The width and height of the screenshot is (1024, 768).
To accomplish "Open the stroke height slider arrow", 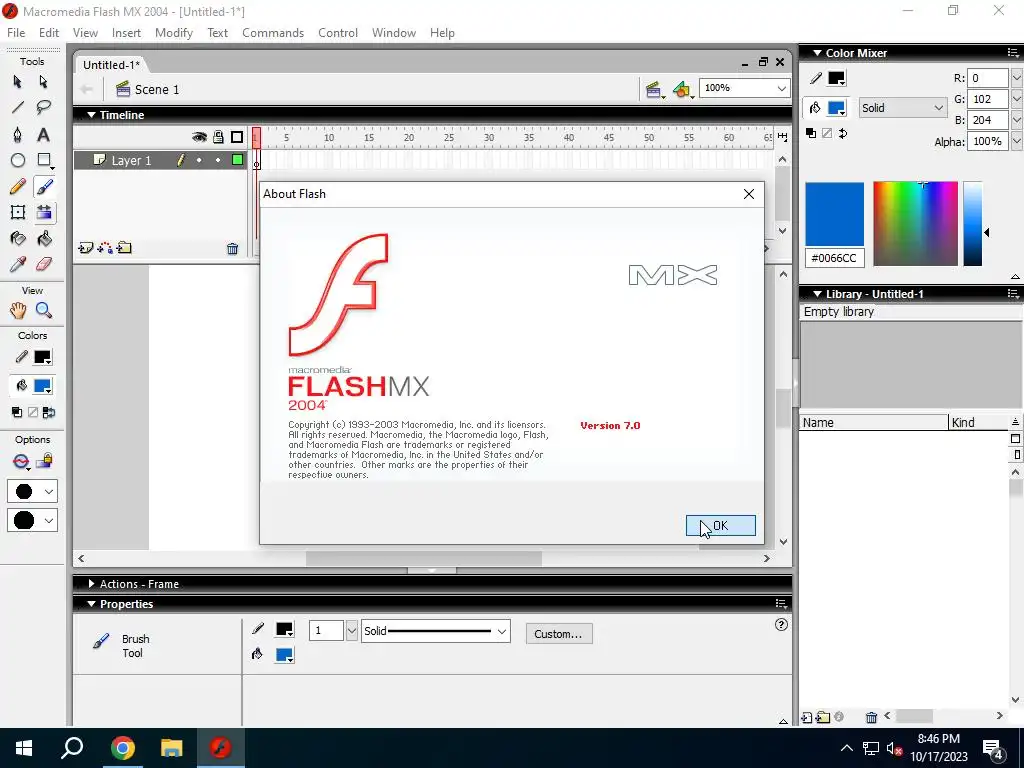I will point(351,631).
